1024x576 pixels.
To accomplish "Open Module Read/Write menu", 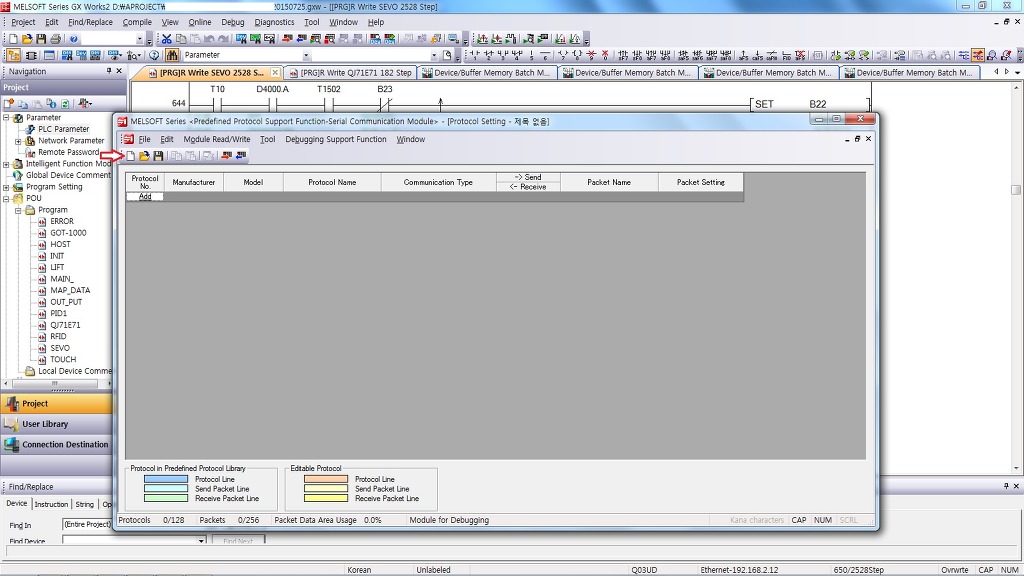I will coord(216,140).
